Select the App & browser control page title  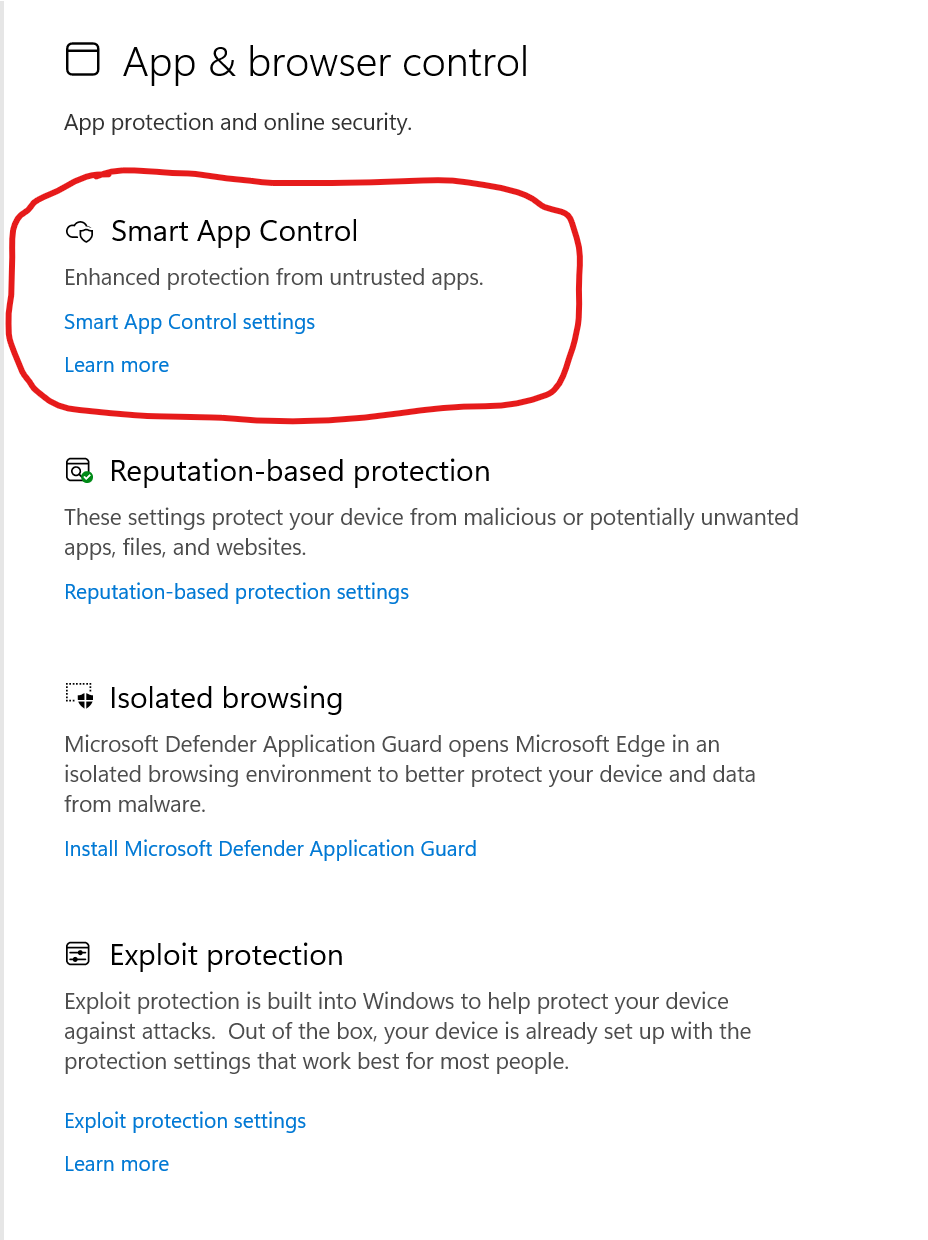coord(325,62)
